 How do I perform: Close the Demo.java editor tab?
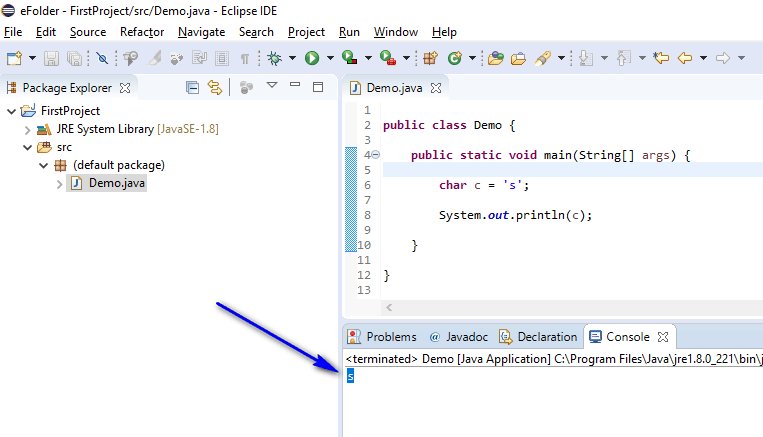(436, 88)
